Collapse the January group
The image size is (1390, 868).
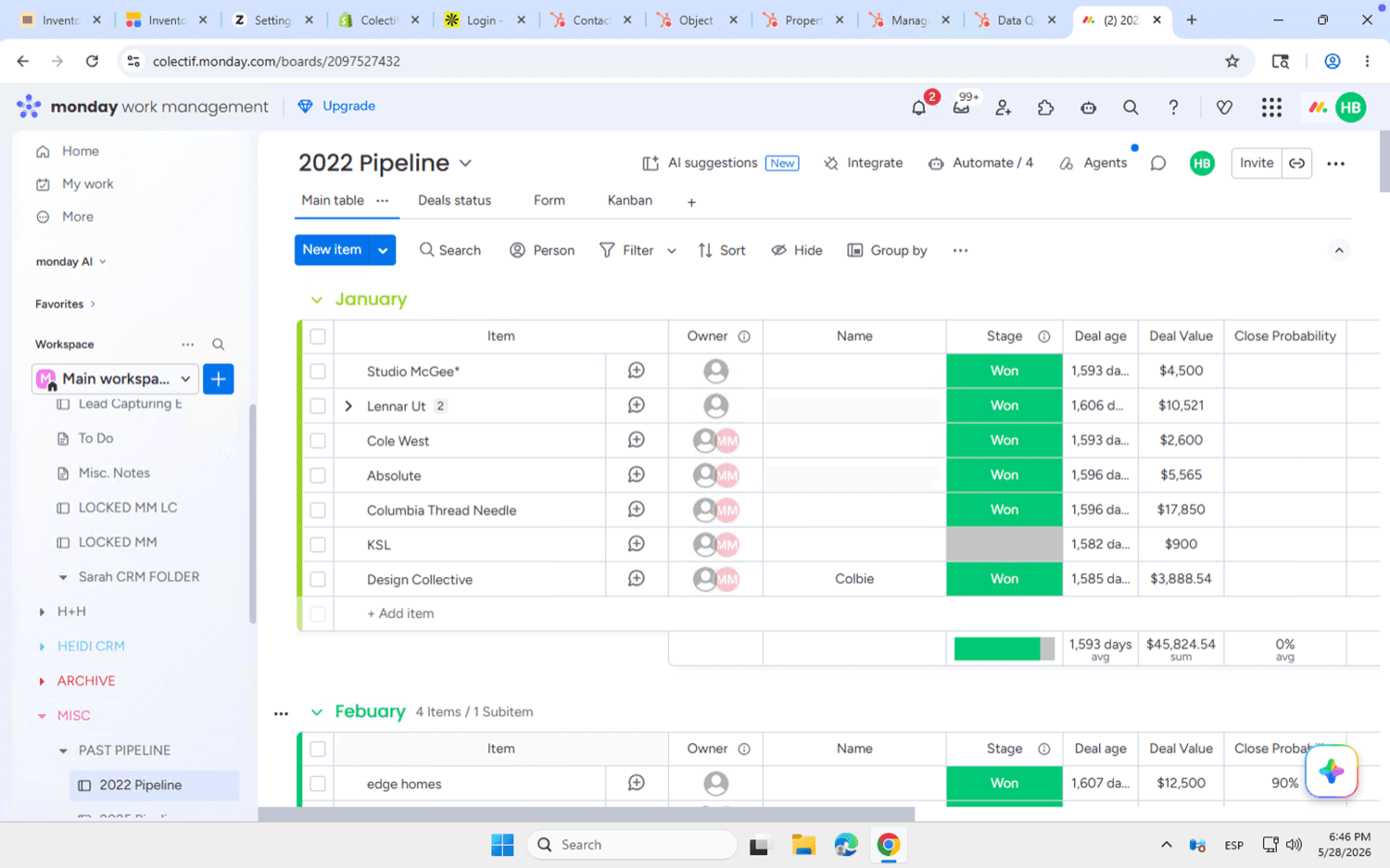317,300
